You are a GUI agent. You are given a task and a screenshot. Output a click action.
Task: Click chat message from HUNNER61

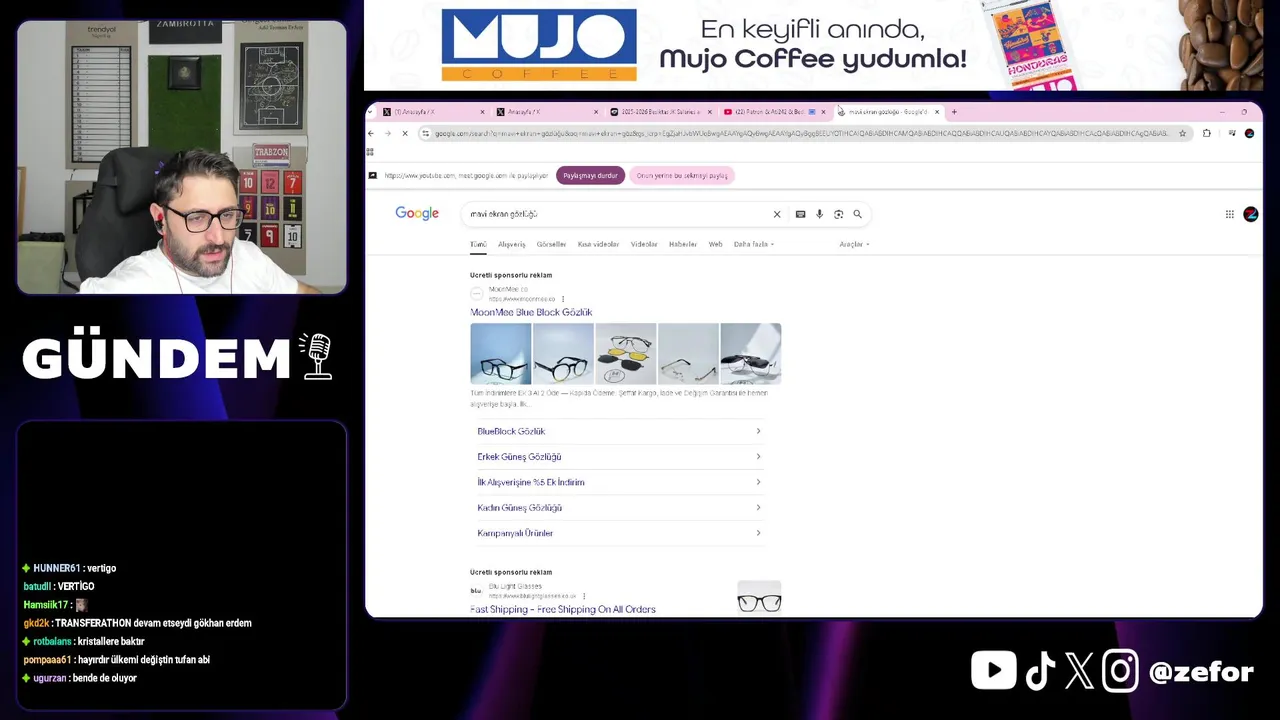69,568
